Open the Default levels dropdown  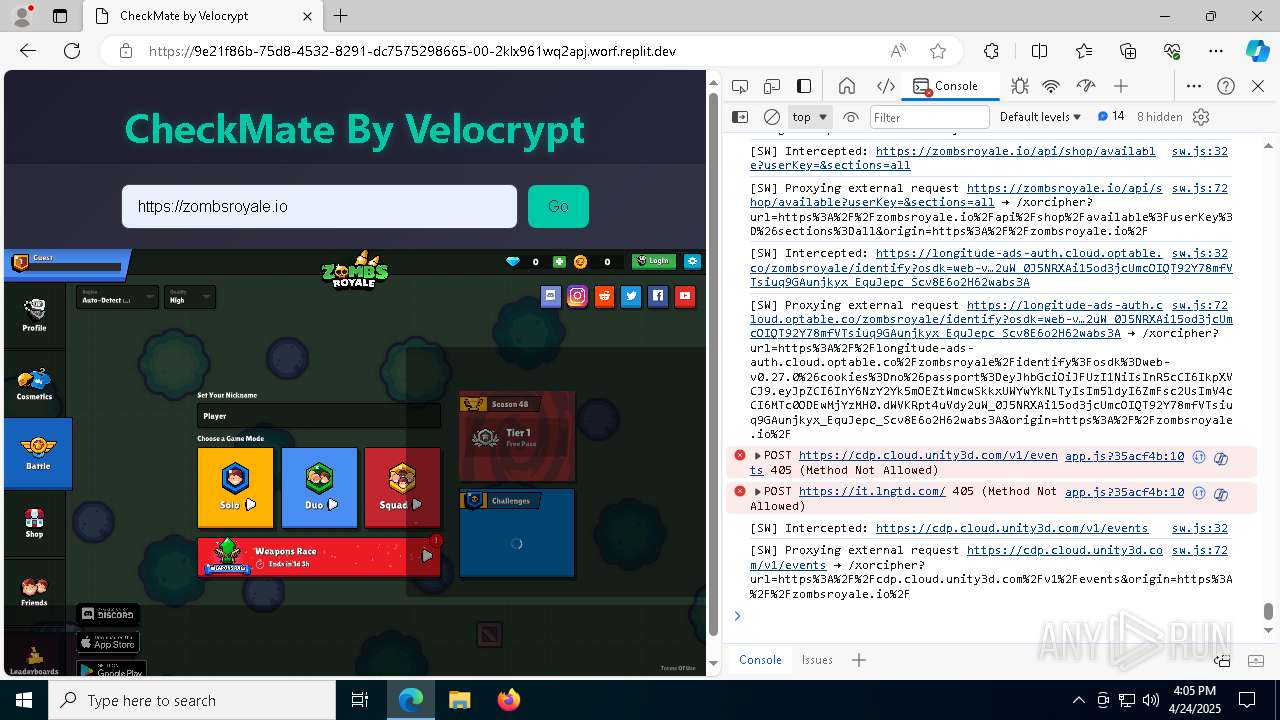1040,117
